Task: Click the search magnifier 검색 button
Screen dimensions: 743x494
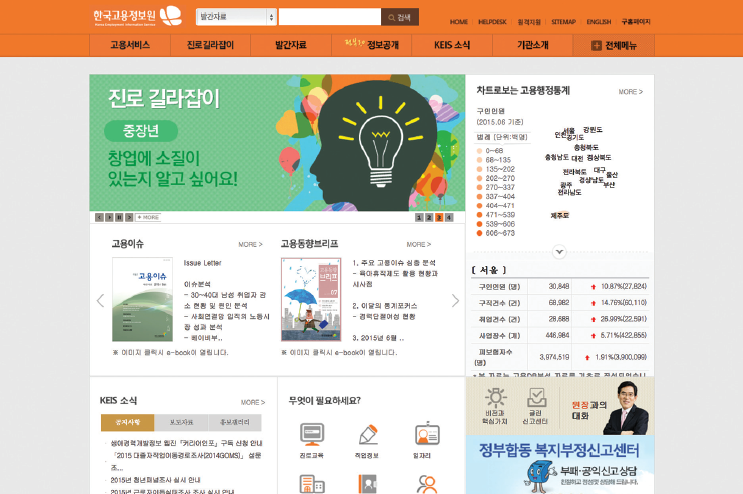Action: pyautogui.click(x=399, y=17)
